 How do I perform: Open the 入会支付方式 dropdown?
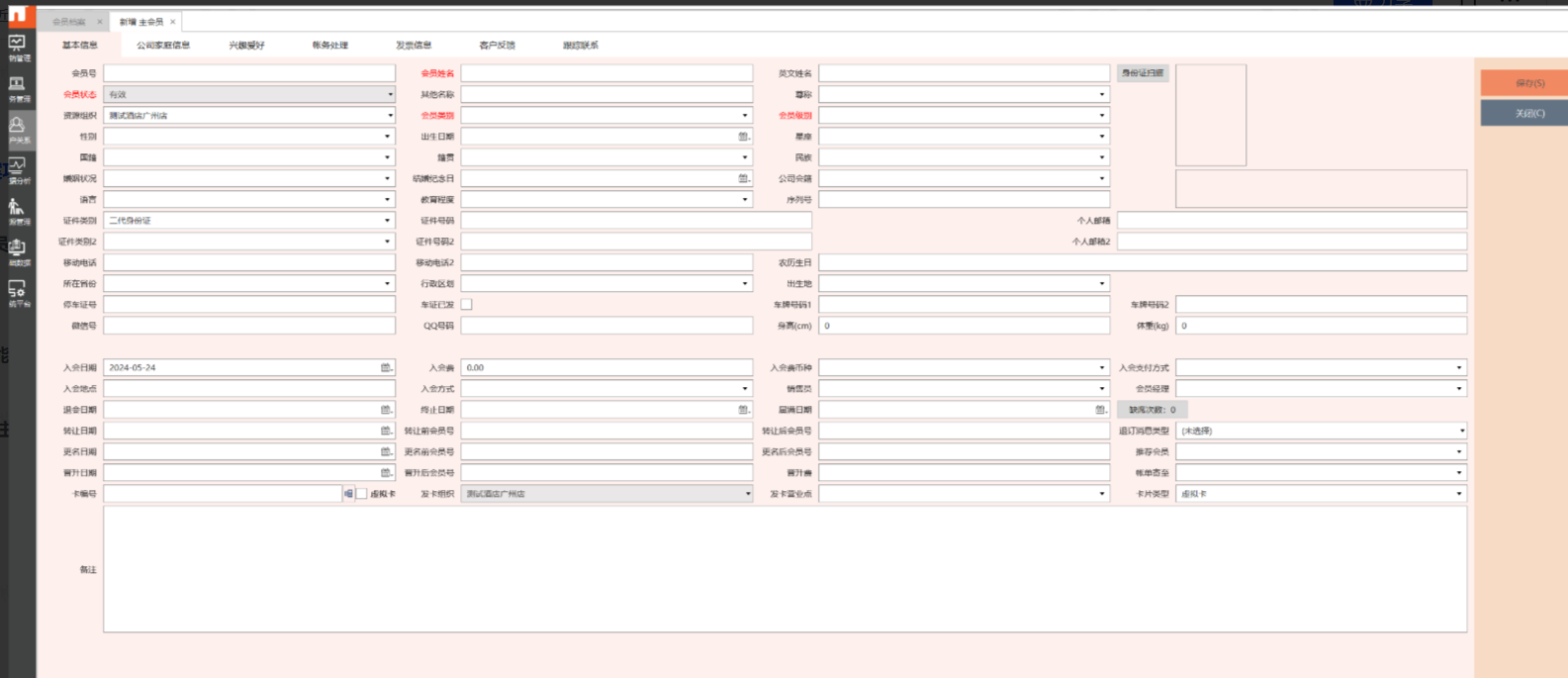tap(1458, 368)
